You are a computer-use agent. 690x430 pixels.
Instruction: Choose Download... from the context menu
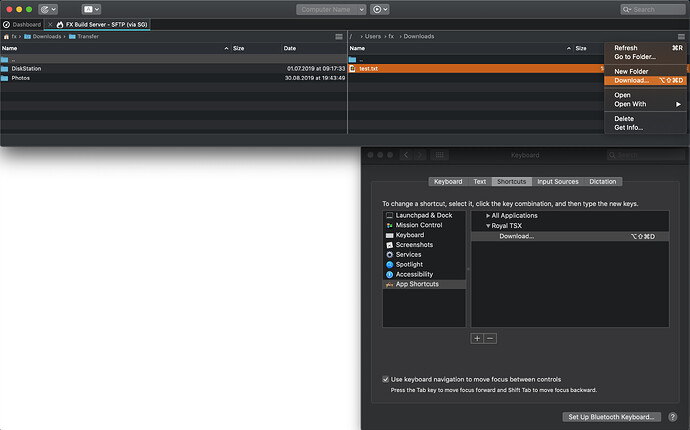coord(632,80)
